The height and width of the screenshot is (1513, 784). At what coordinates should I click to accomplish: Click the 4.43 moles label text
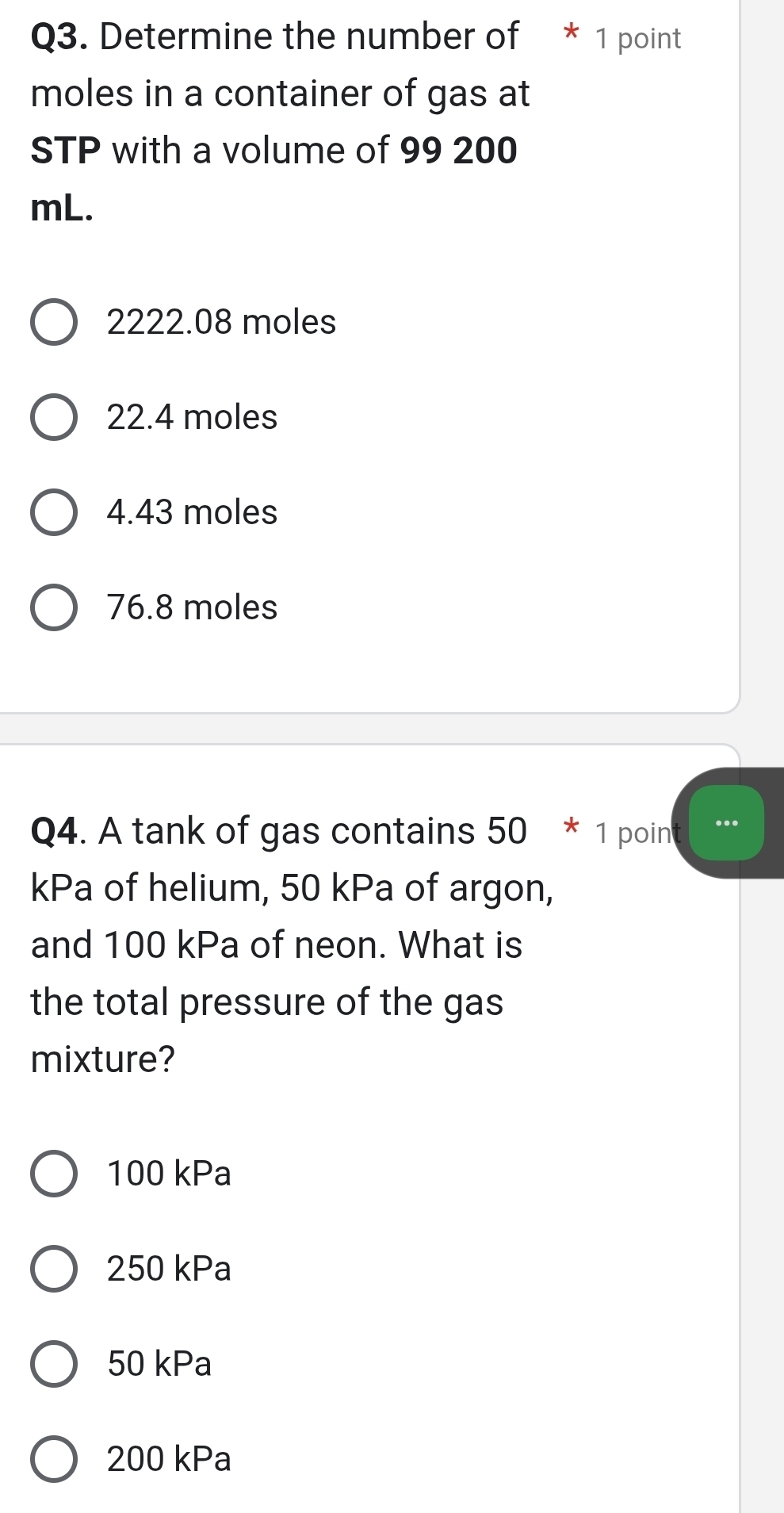point(192,513)
